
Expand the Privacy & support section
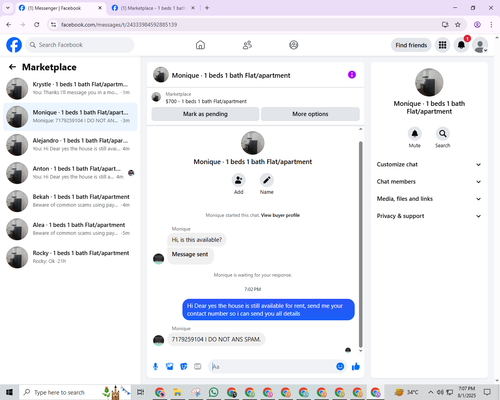pos(429,216)
